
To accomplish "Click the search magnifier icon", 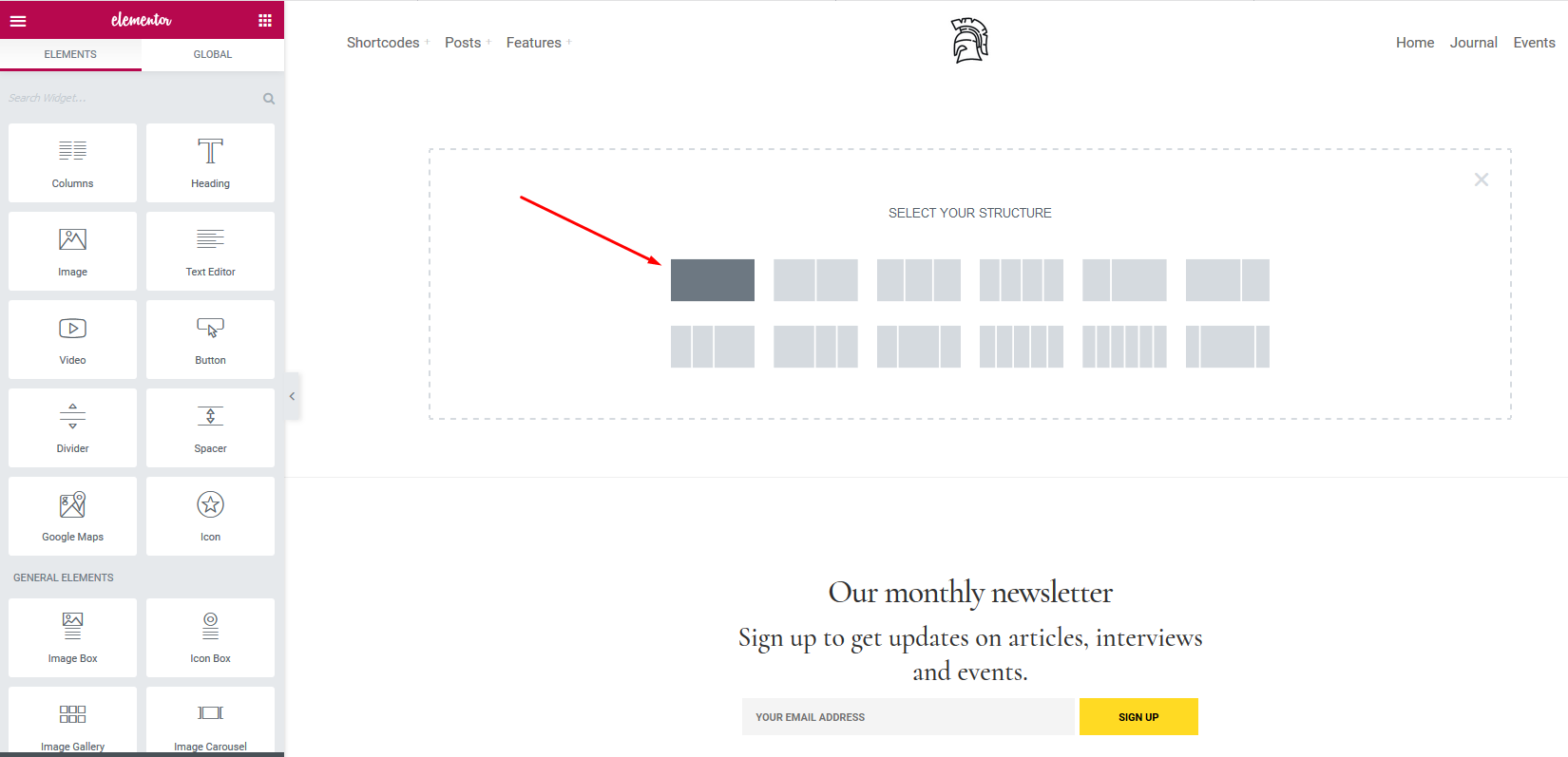I will [269, 99].
